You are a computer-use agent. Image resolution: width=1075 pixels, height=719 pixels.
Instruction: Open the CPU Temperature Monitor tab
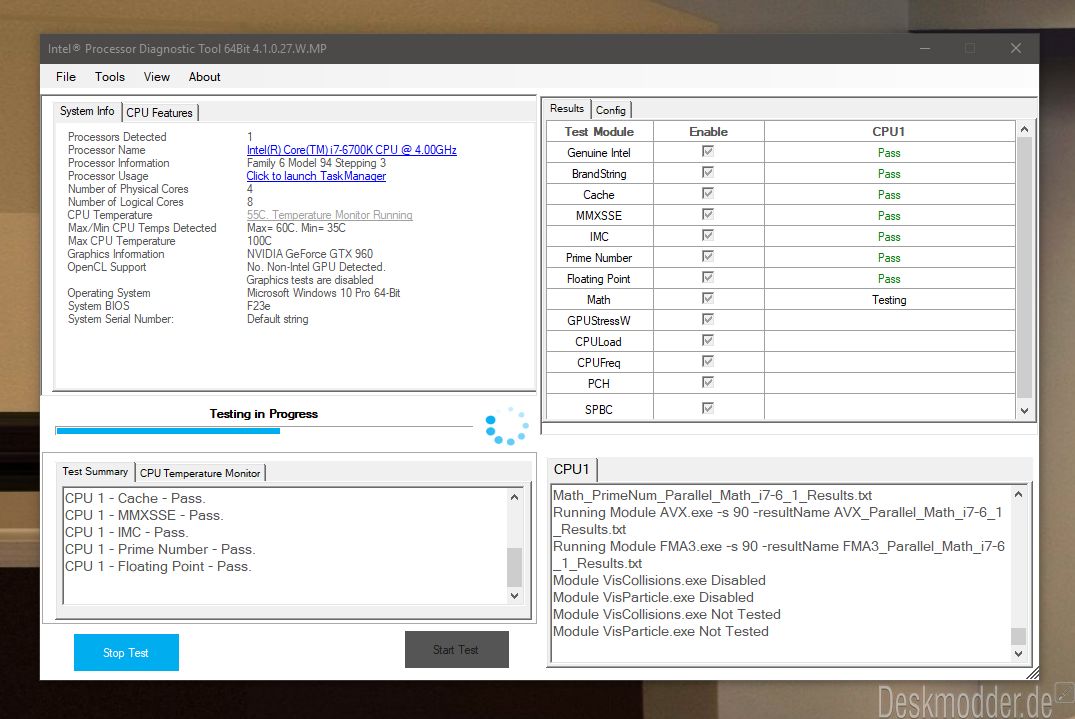point(200,473)
